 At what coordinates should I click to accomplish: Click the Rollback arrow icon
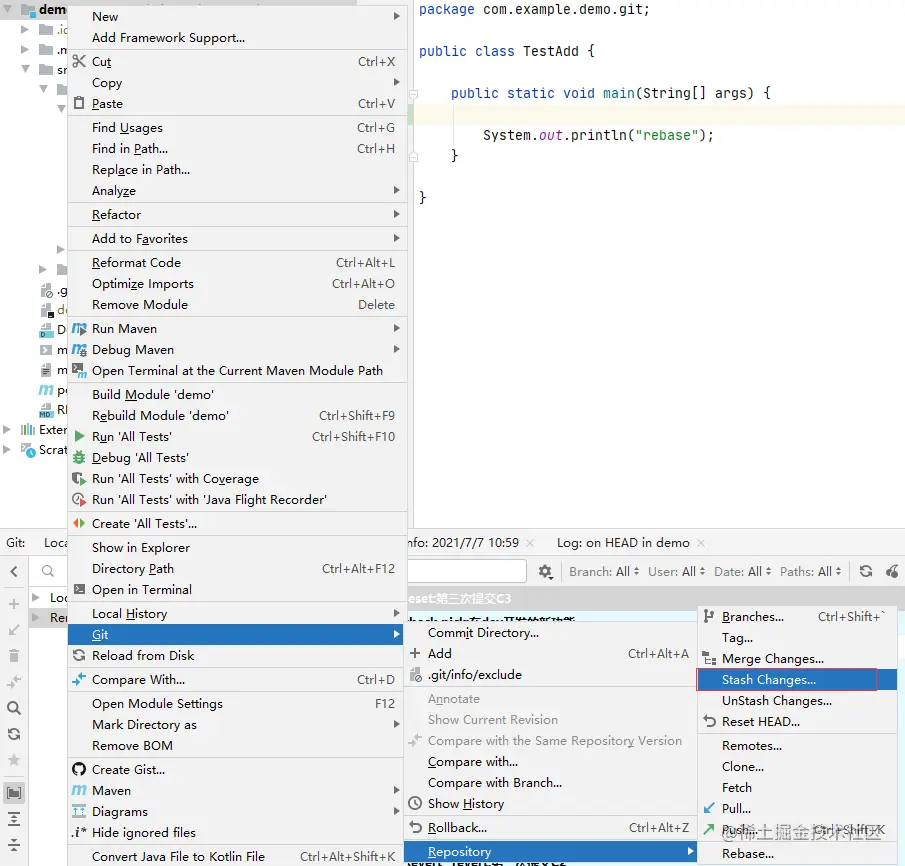click(415, 827)
